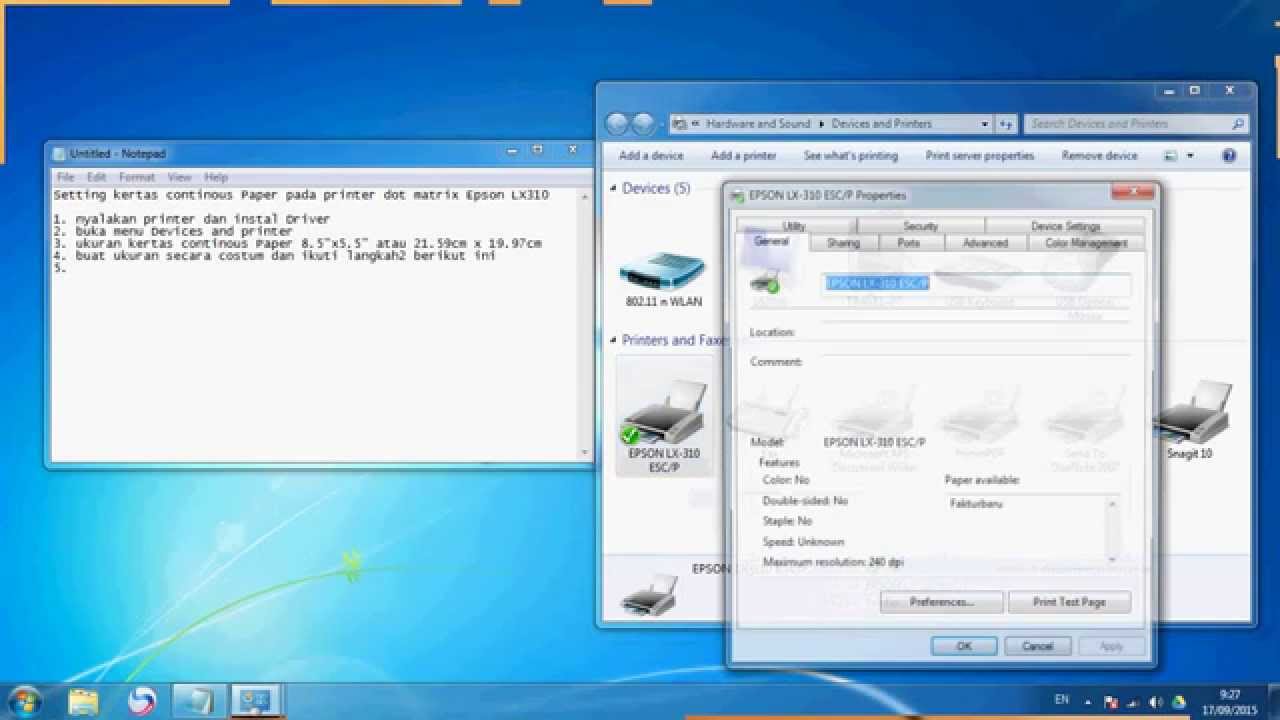Click the details pane printer icon
Viewport: 1280px width, 720px height.
pos(650,594)
